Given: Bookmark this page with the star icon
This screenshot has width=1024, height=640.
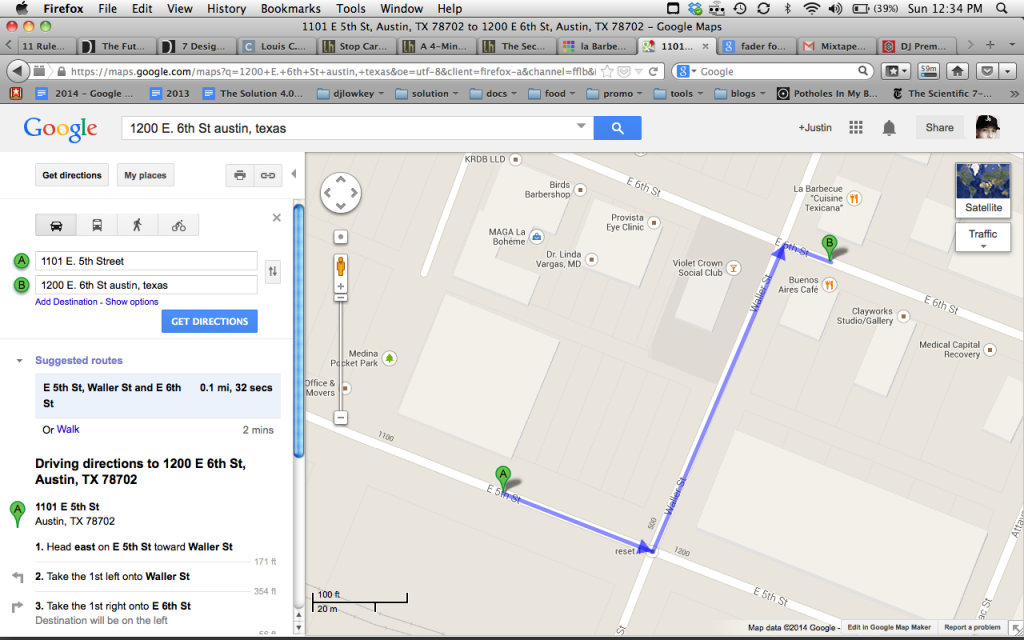Looking at the screenshot, I should tap(607, 71).
